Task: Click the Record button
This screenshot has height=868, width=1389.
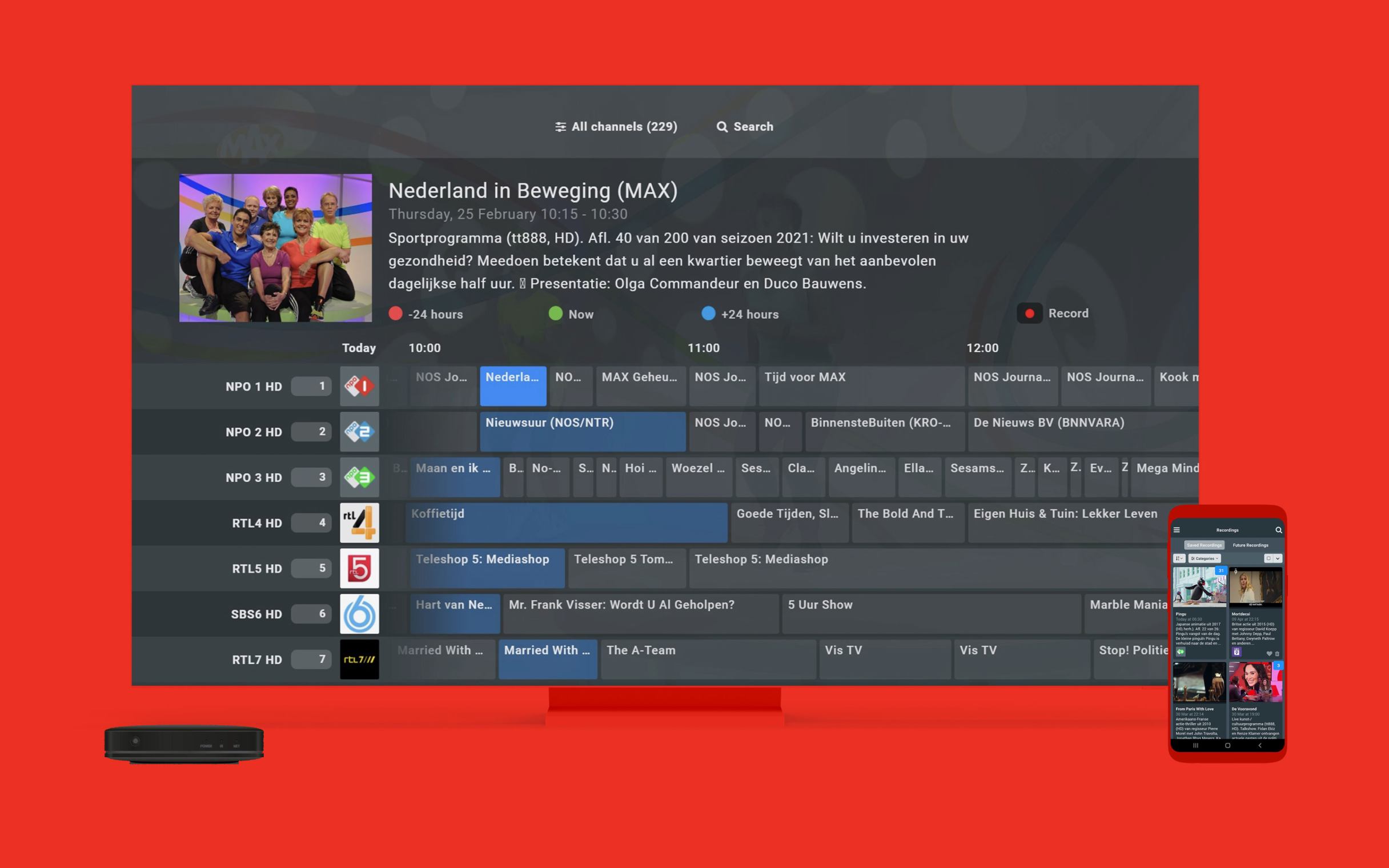Action: pyautogui.click(x=1053, y=314)
